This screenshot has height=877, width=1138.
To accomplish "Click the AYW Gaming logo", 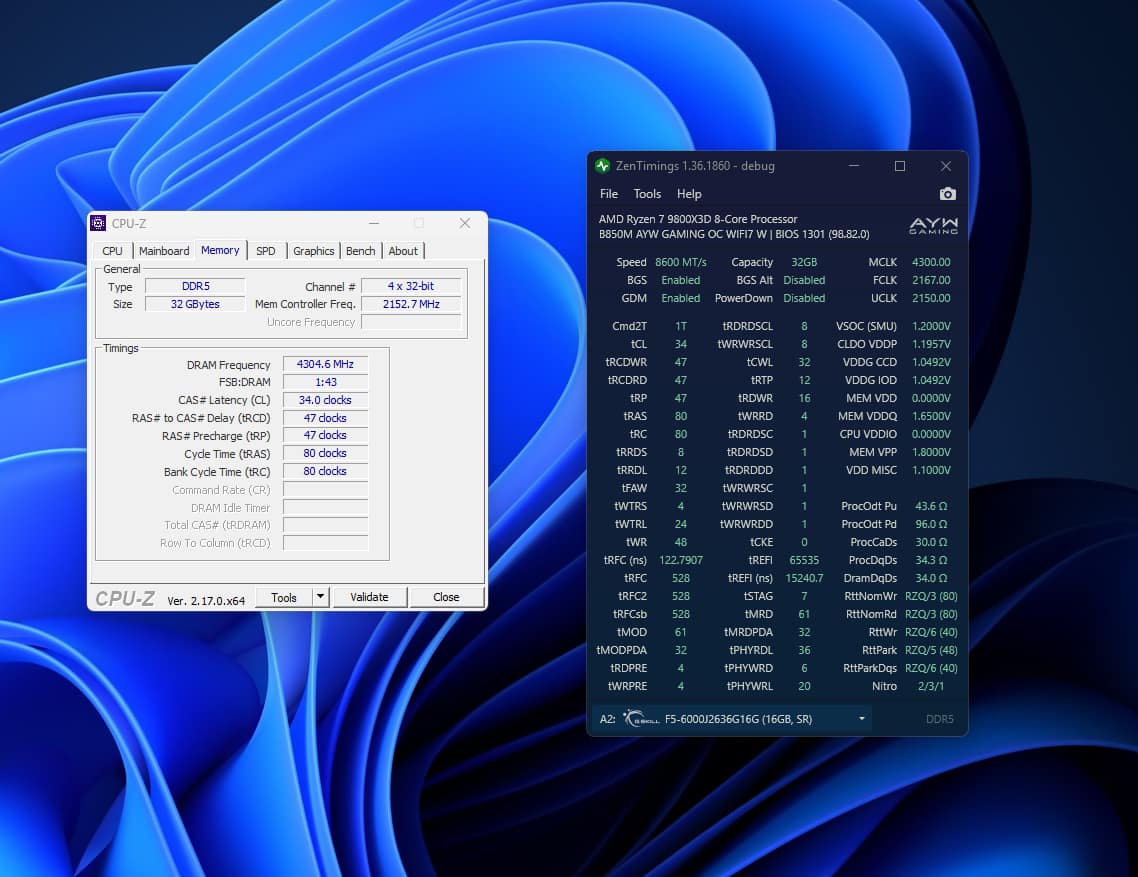I will pyautogui.click(x=933, y=226).
